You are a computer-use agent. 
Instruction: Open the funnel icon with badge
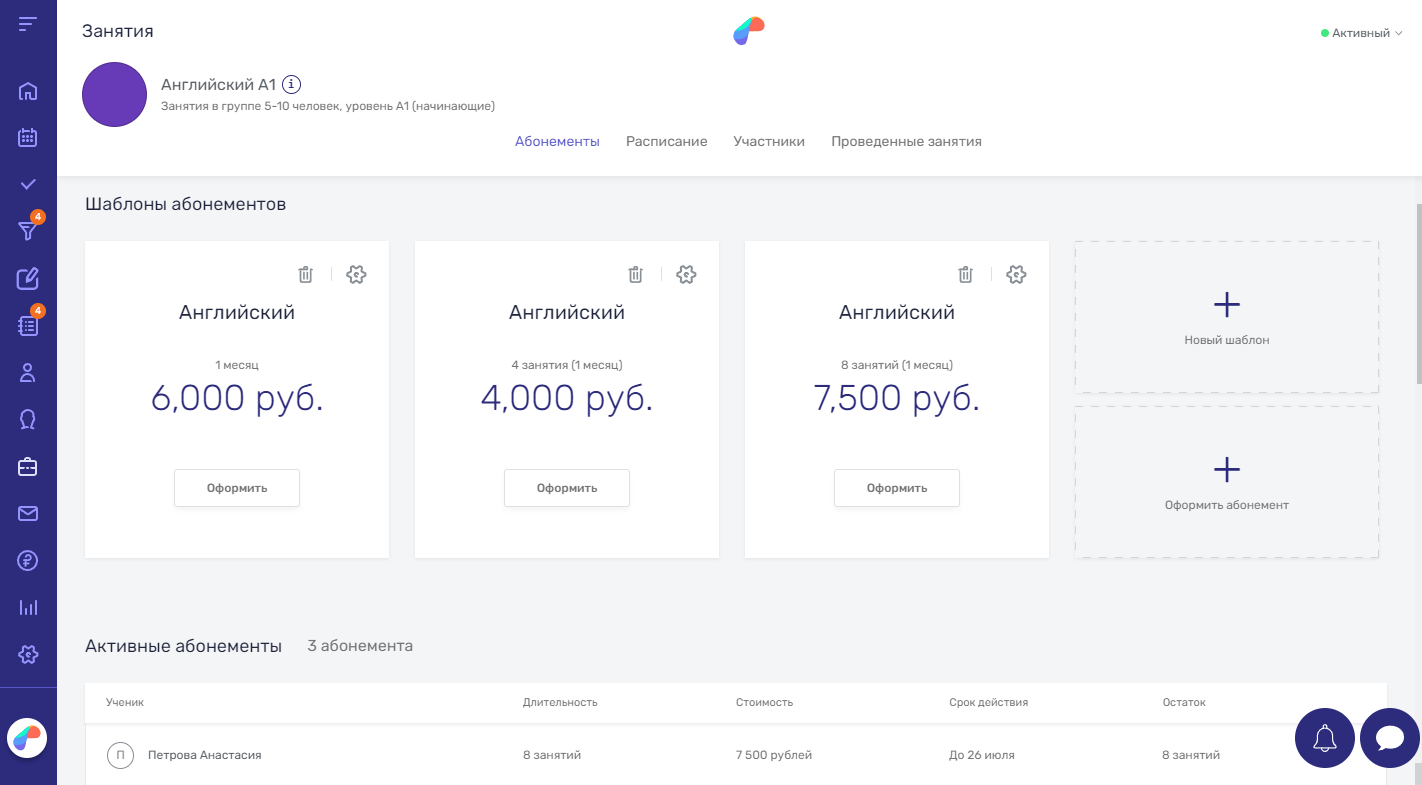click(28, 231)
